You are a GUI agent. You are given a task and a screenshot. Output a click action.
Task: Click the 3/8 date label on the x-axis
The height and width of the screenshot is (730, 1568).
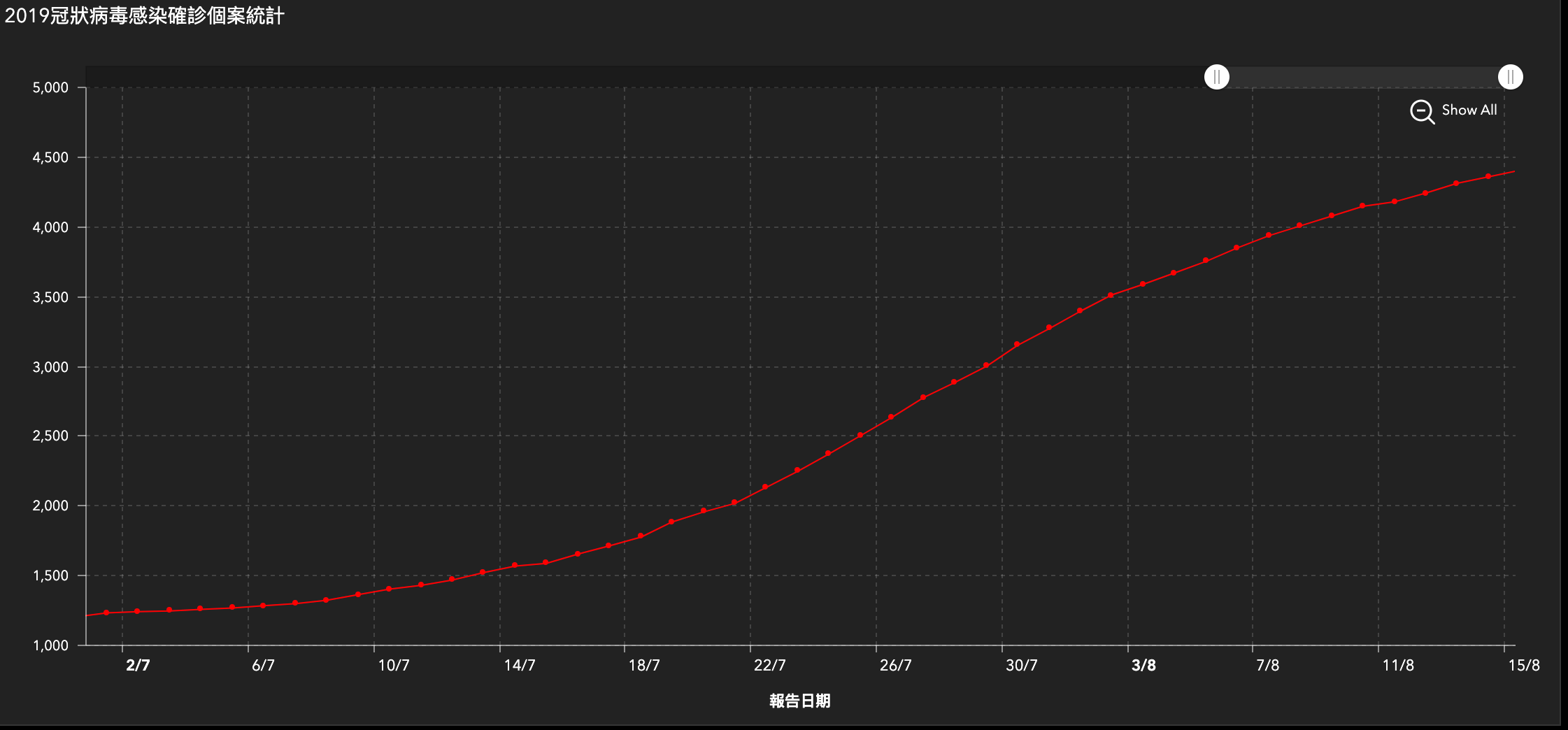point(1143,665)
